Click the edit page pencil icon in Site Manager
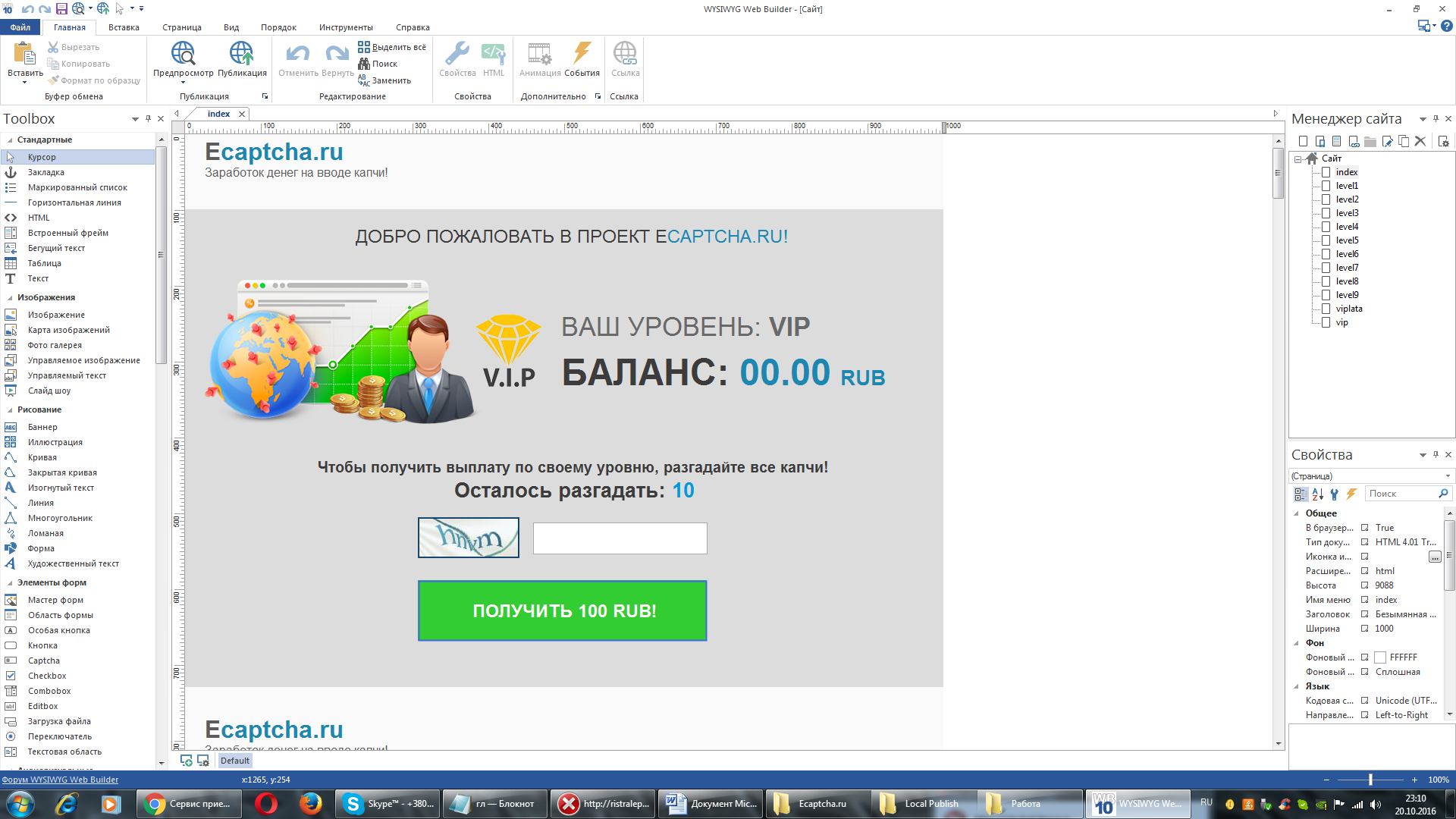Viewport: 1456px width, 819px height. (1387, 141)
